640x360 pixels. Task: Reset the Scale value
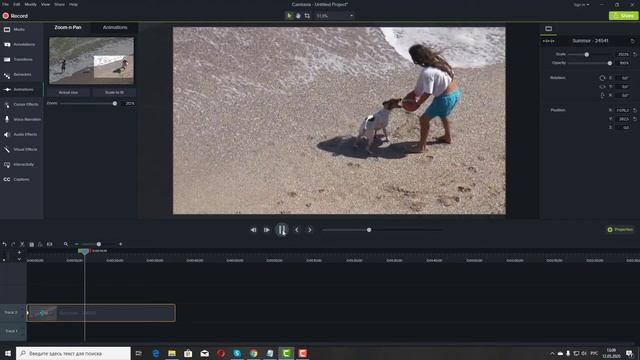click(x=635, y=54)
